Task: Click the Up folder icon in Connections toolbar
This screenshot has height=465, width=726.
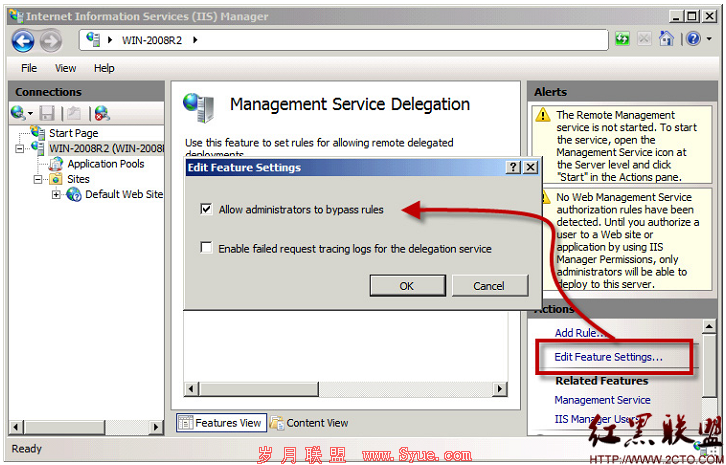Action: [74, 113]
